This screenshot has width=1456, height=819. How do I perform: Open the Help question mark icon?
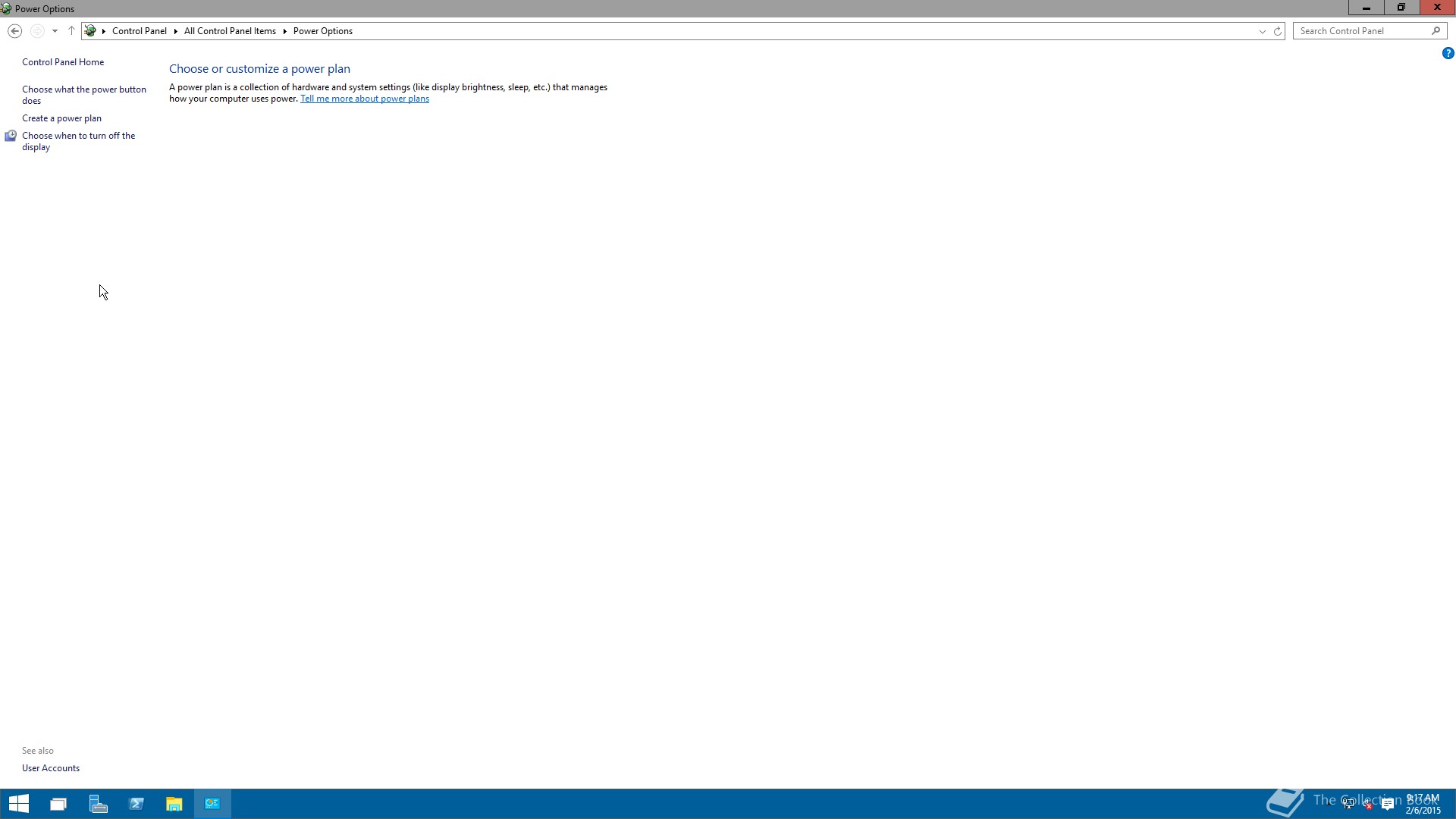(1448, 53)
